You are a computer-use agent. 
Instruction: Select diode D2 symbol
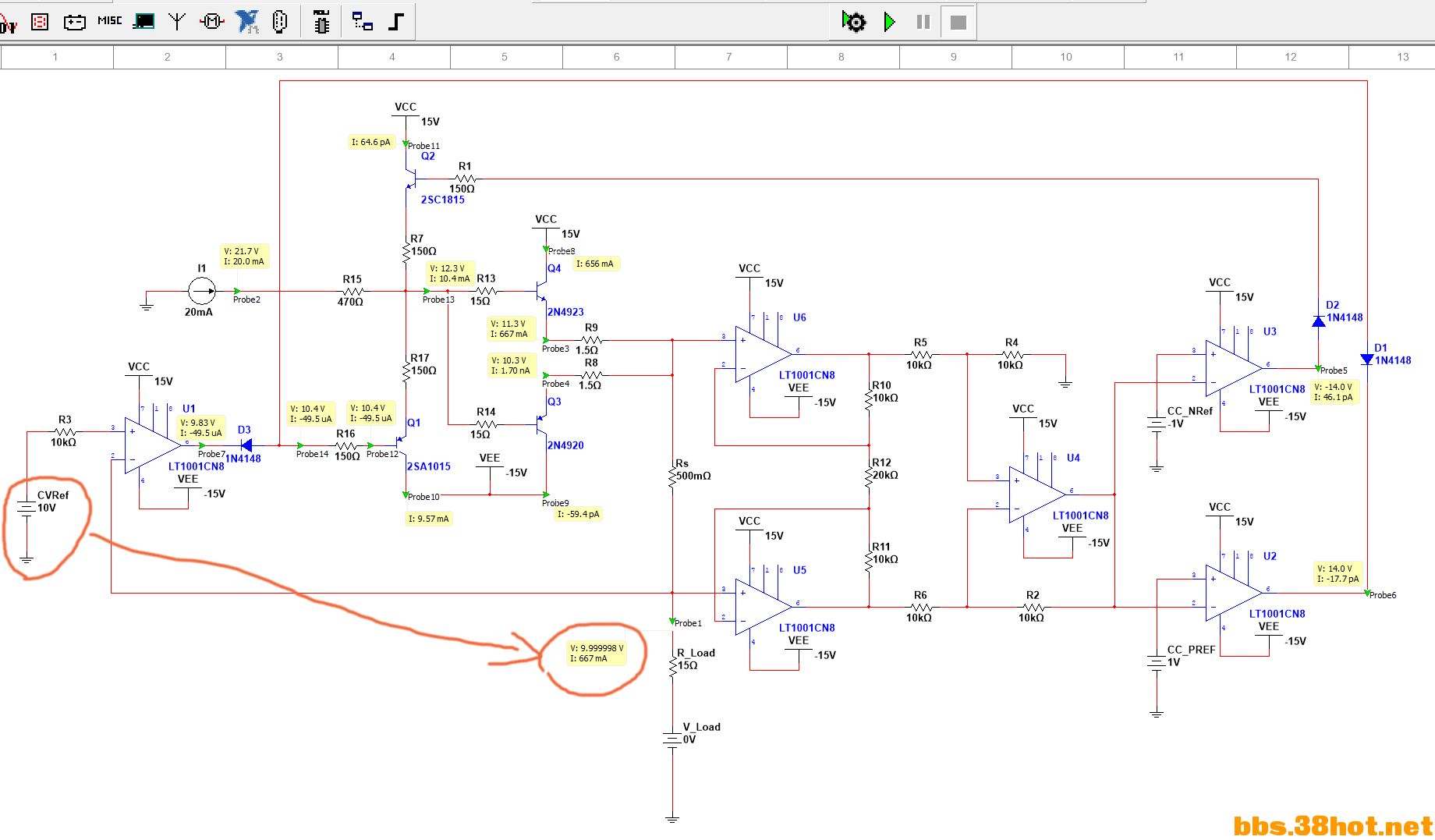[1319, 321]
